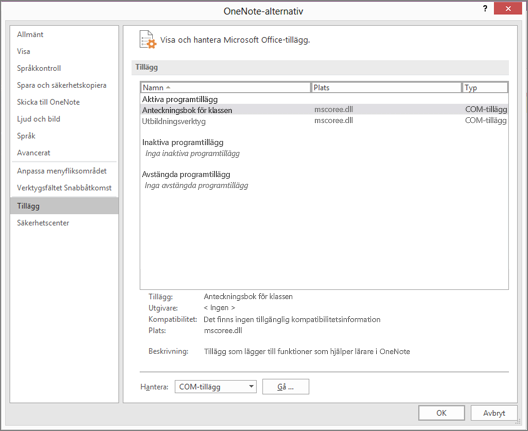Close the OneNote-alternativ dialog
The image size is (528, 431).
coord(508,8)
